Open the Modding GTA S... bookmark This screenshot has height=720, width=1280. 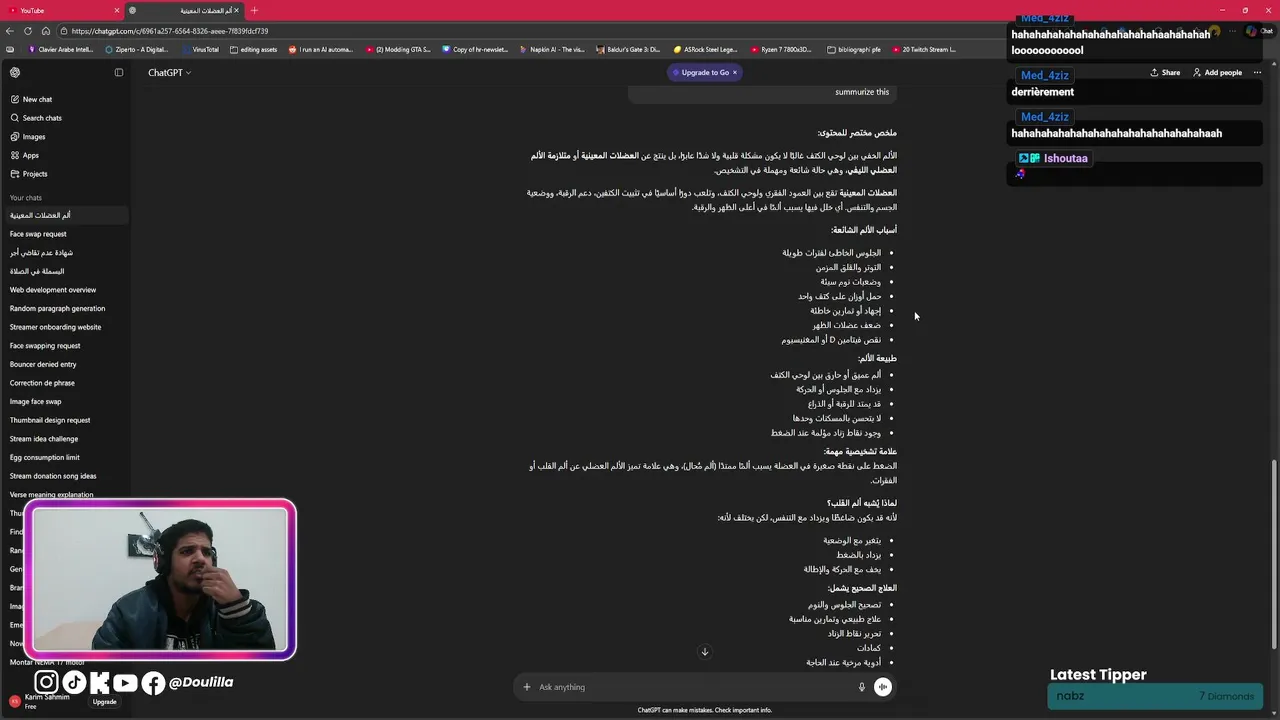[398, 49]
